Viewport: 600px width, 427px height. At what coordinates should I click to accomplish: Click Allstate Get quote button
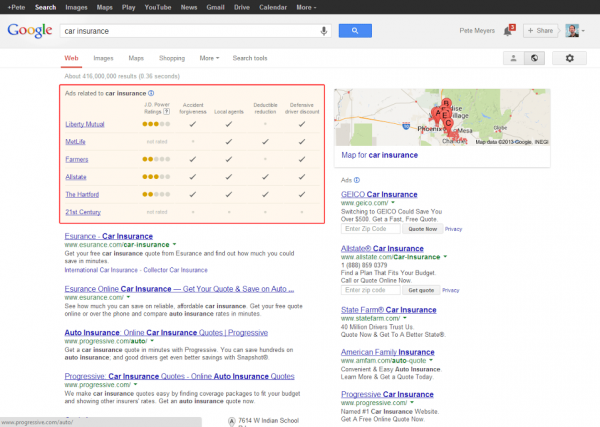coord(421,290)
